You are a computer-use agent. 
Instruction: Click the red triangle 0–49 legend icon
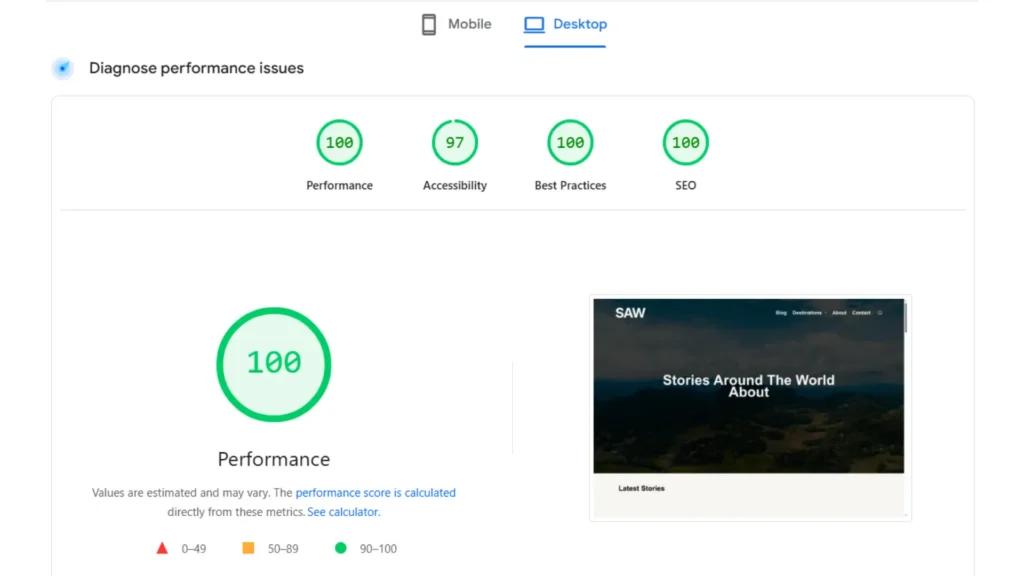click(162, 548)
